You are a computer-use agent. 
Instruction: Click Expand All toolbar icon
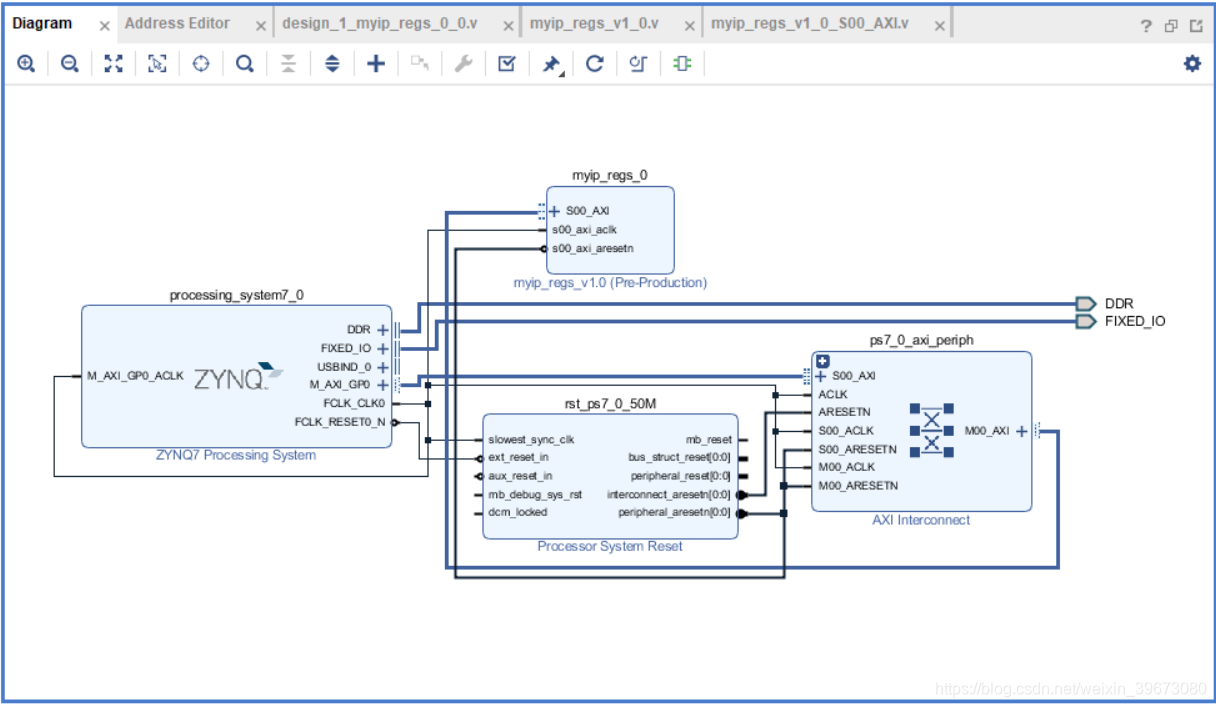click(332, 64)
